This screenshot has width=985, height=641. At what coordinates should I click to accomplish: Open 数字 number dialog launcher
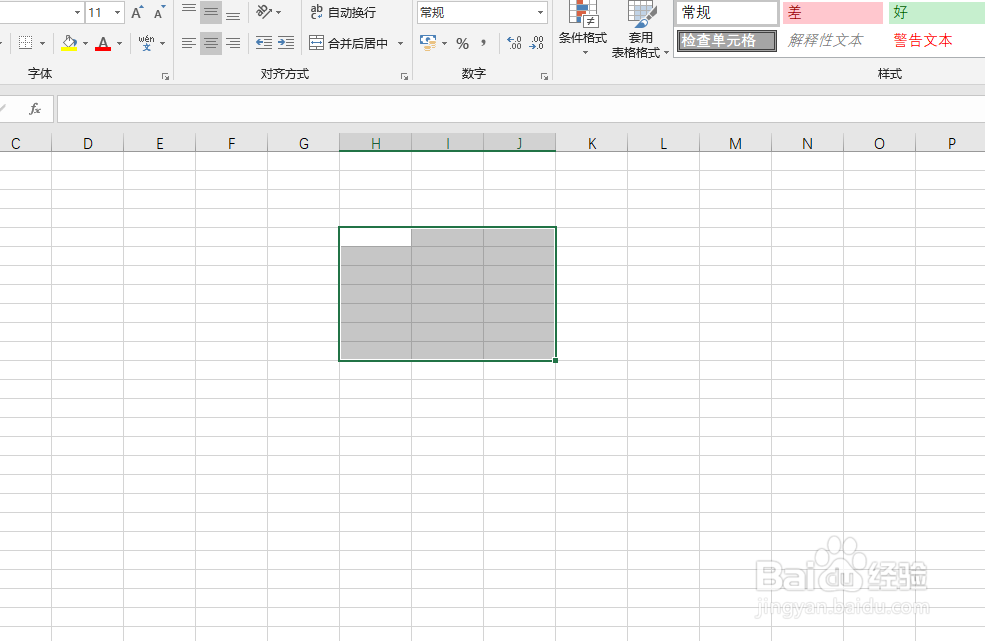click(544, 77)
